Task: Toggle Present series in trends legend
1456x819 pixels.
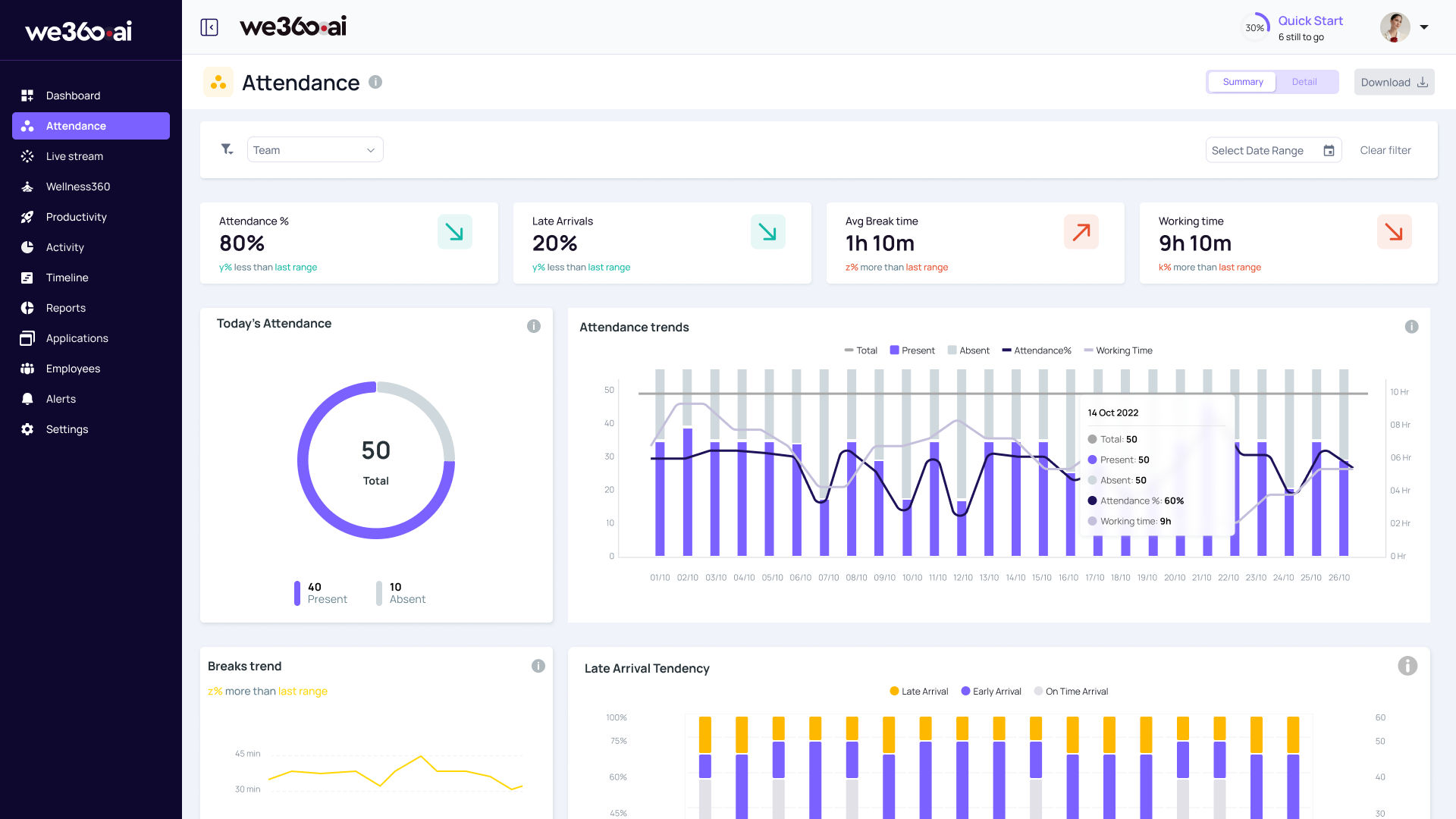Action: (x=912, y=350)
